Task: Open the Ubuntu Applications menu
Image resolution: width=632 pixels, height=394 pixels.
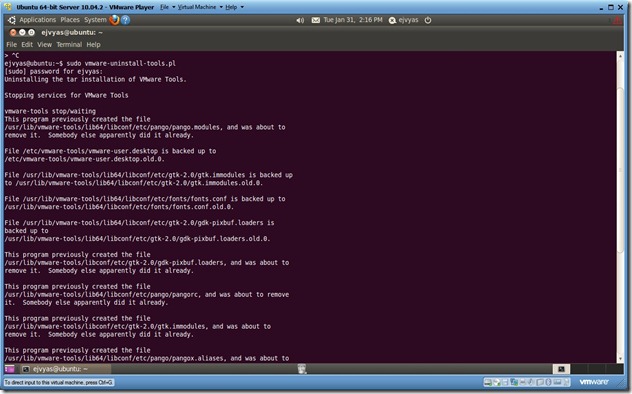Action: coord(37,20)
